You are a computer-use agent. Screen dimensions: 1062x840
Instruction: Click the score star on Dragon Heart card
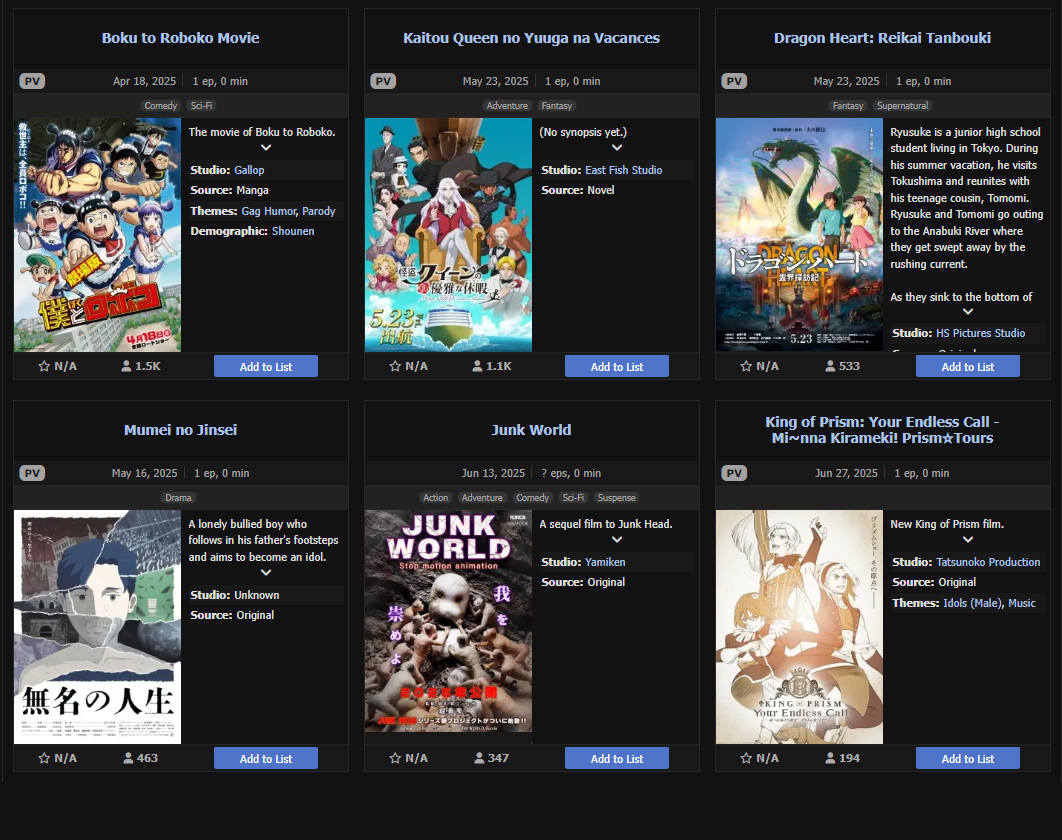[x=746, y=366]
